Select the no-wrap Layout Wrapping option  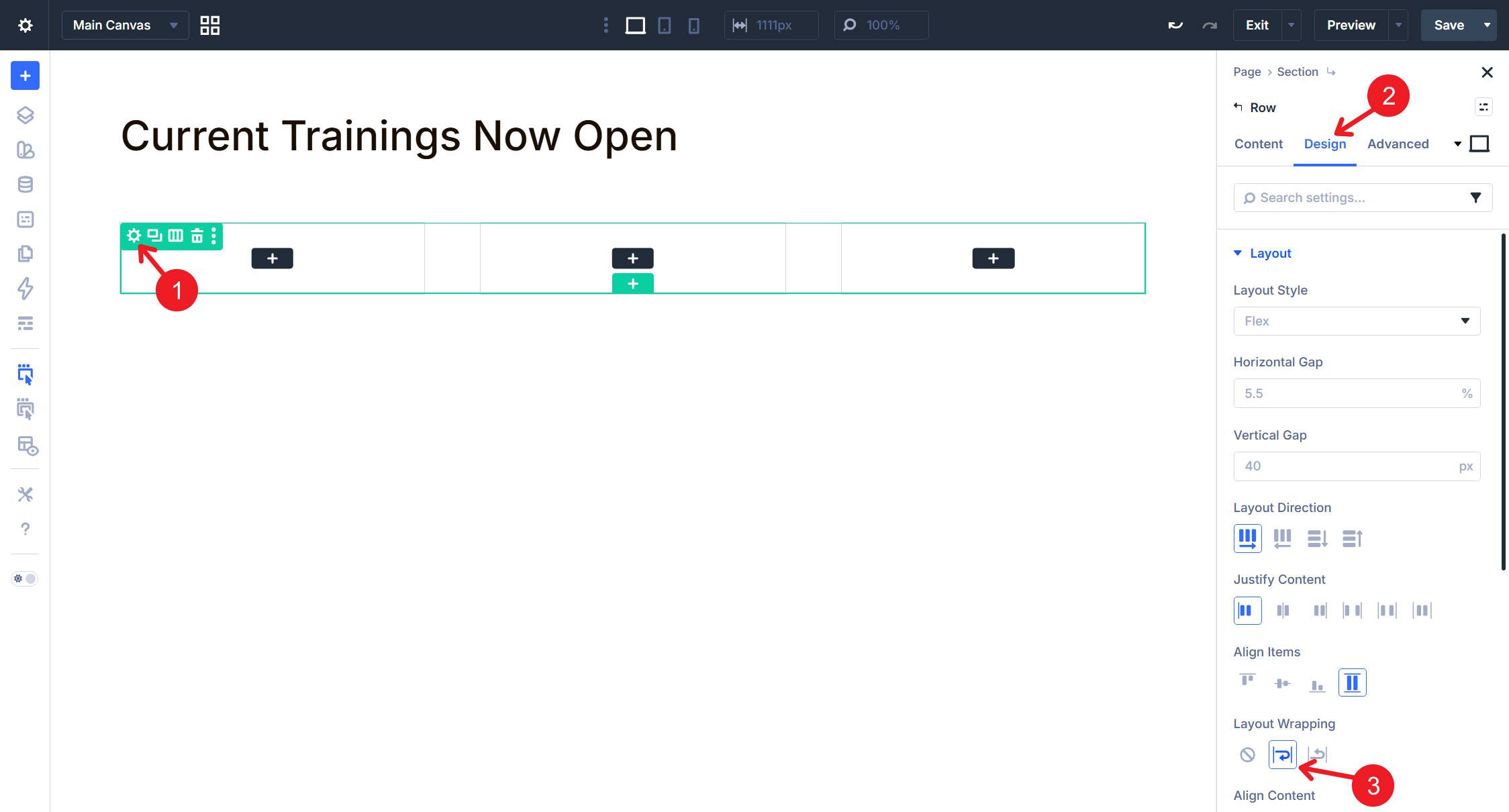(1247, 754)
